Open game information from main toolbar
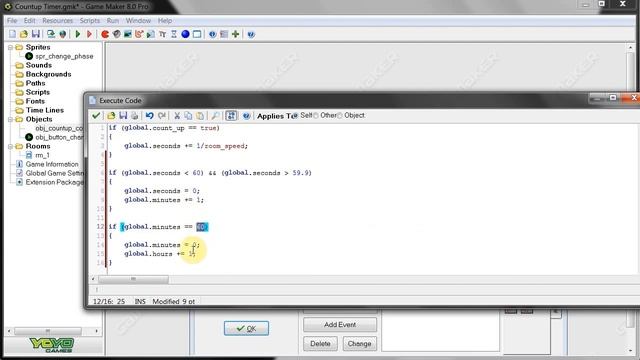Screen dimensions: 640x360 (212, 34)
